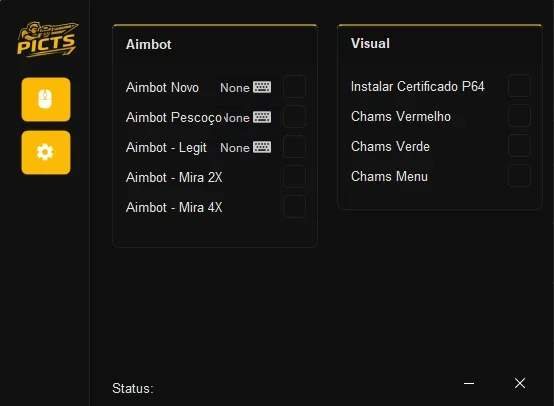Enable the Chams Vermelho checkbox
Viewport: 554px width, 406px height.
pos(519,116)
